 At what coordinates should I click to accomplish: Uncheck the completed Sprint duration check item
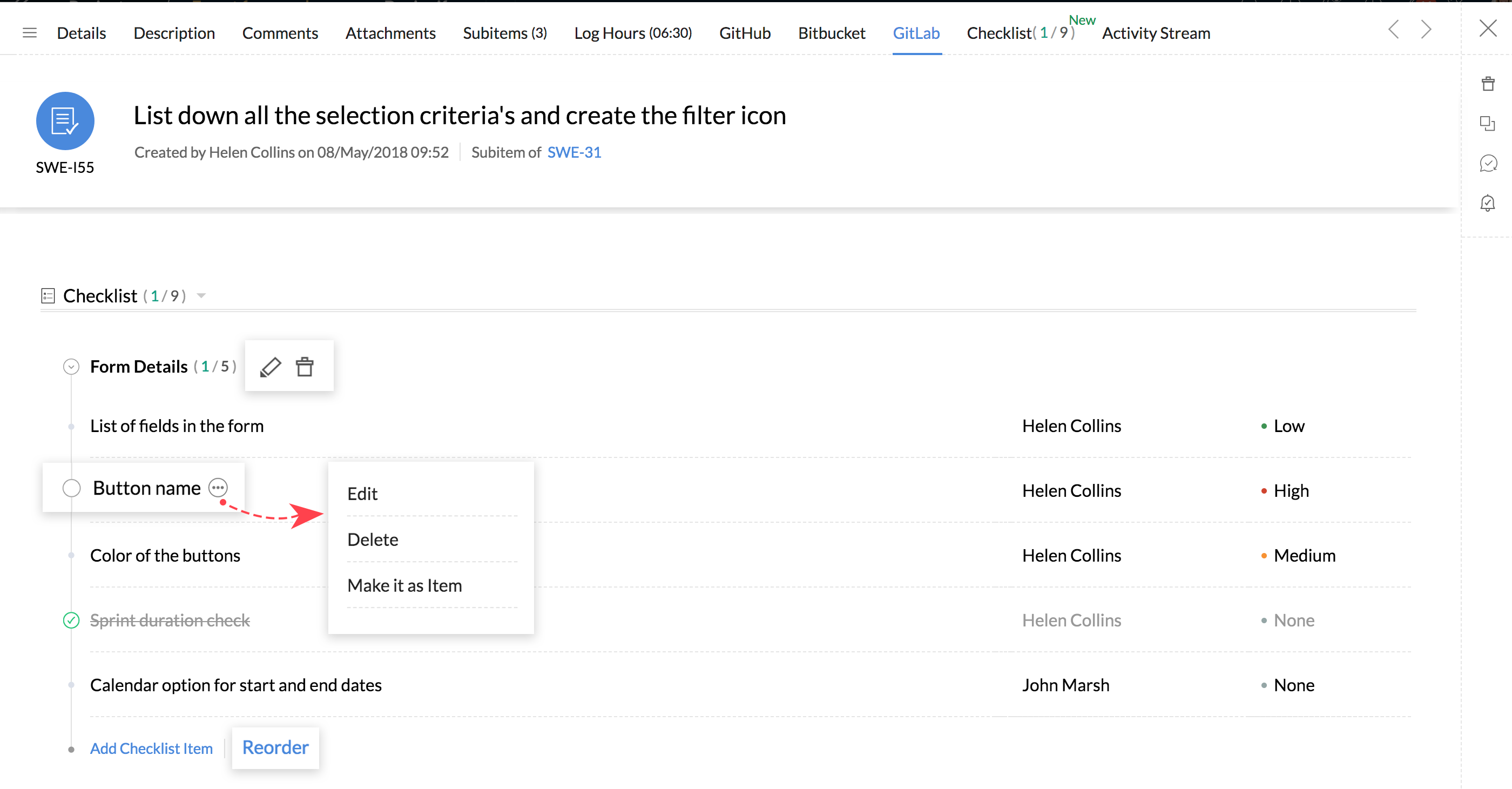pyautogui.click(x=71, y=620)
